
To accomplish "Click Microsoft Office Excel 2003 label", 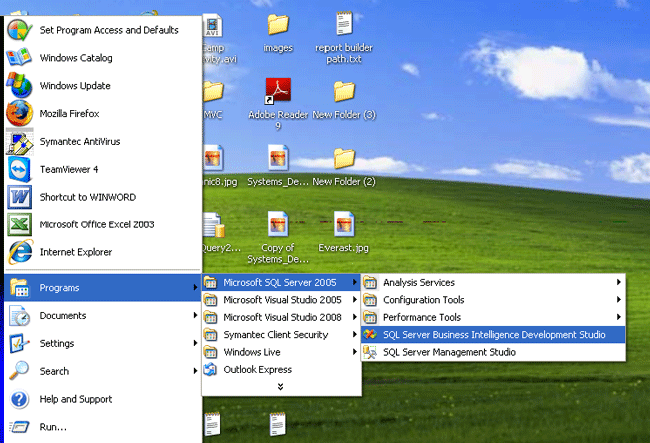I will tap(97, 225).
